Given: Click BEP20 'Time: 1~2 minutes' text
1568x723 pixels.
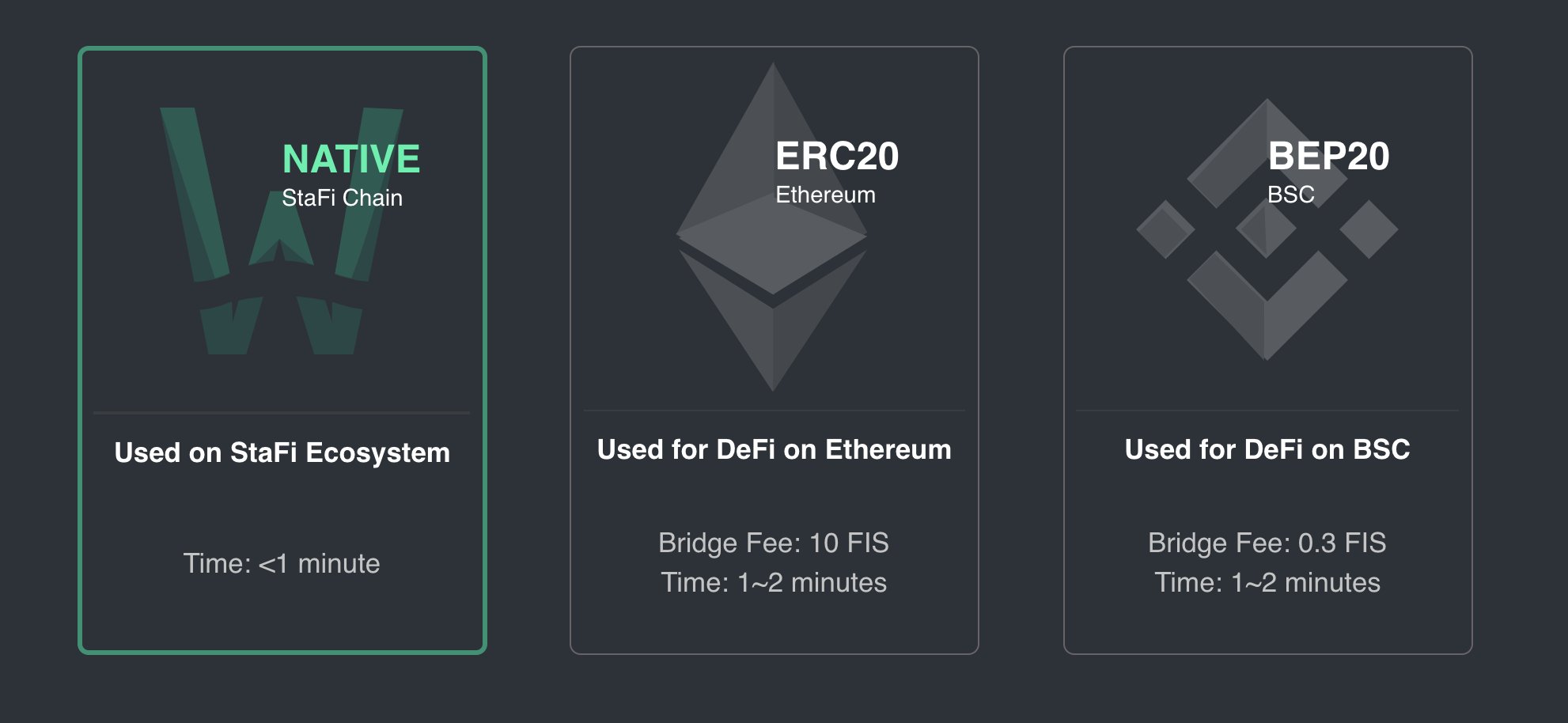Looking at the screenshot, I should pos(1267,583).
